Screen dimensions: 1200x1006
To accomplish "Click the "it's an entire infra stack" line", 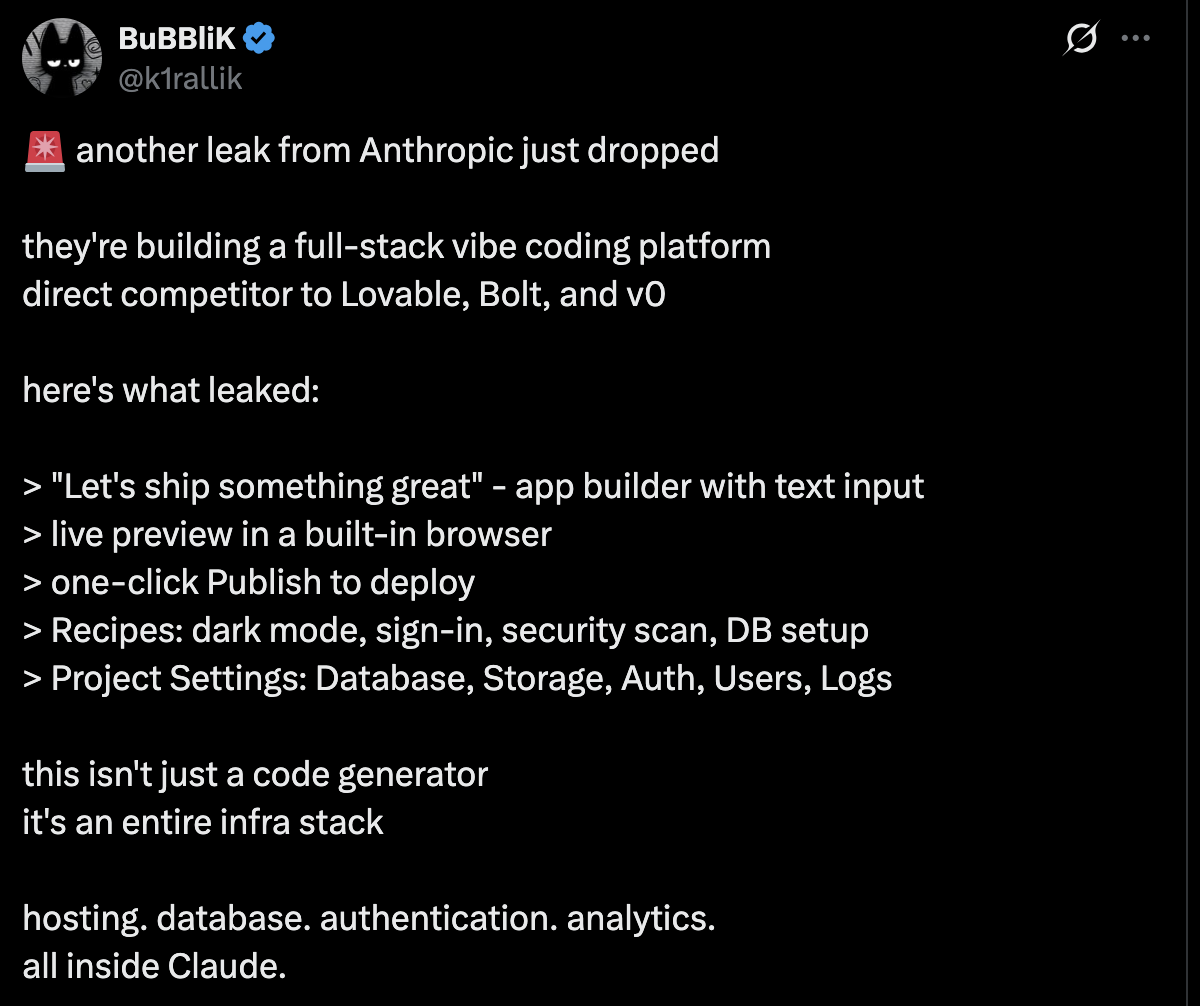I will point(203,822).
